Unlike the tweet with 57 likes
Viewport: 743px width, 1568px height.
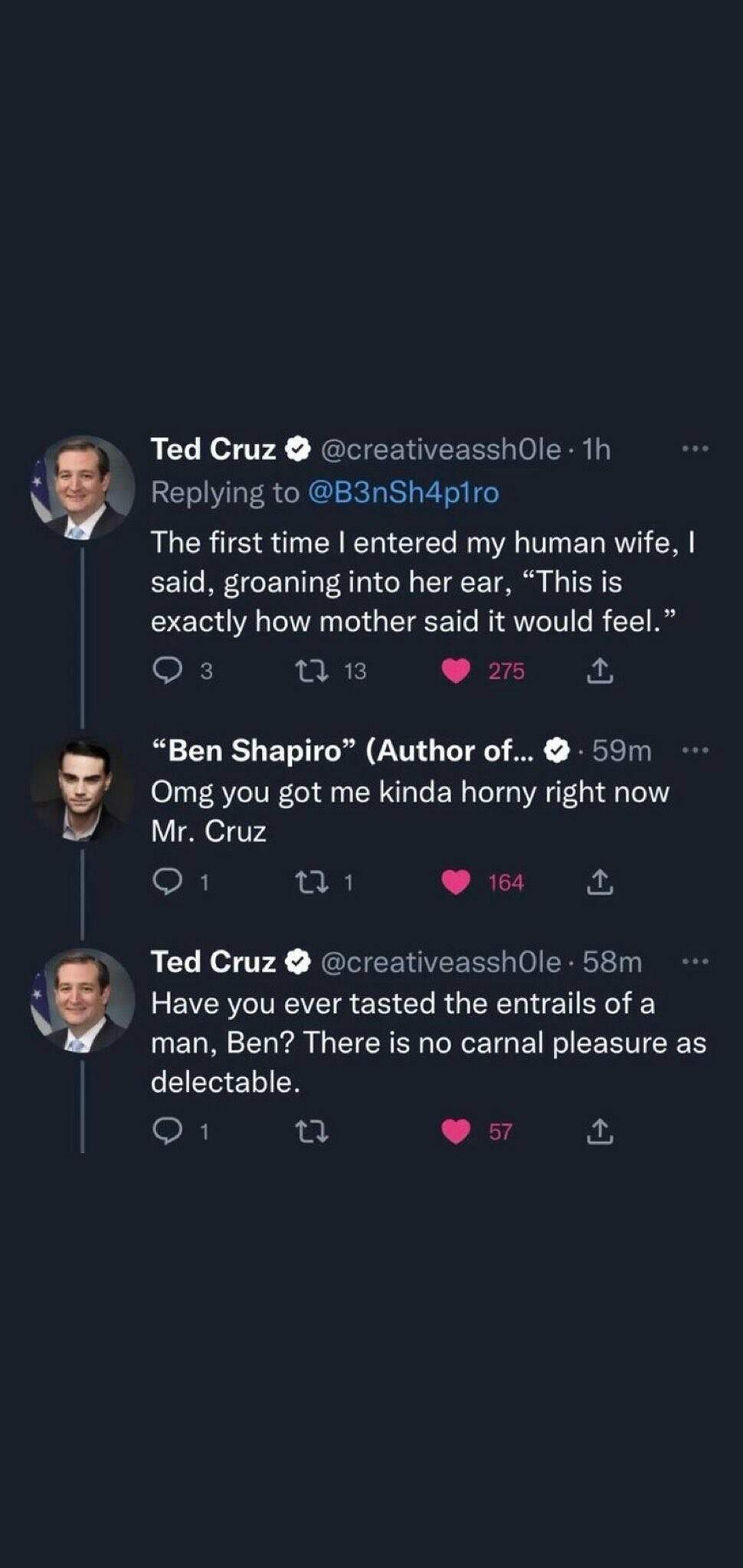456,1132
